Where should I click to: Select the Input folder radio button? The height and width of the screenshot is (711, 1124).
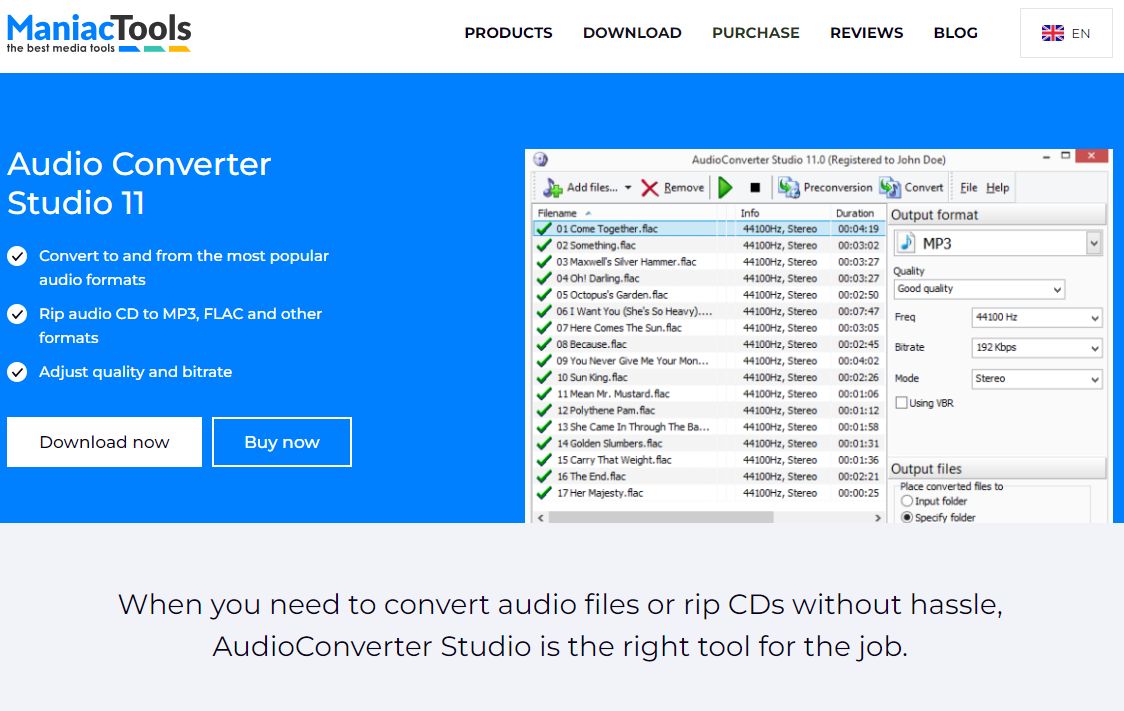(907, 501)
